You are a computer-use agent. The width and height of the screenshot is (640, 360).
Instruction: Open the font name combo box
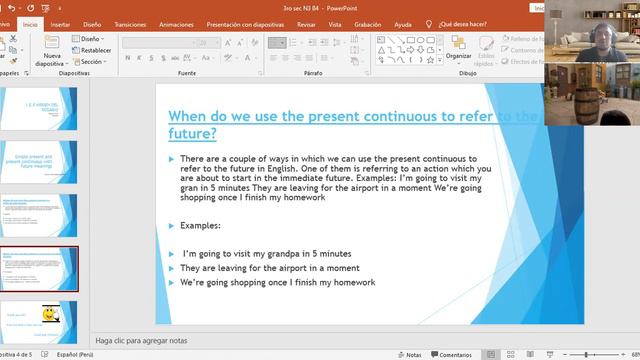159,42
